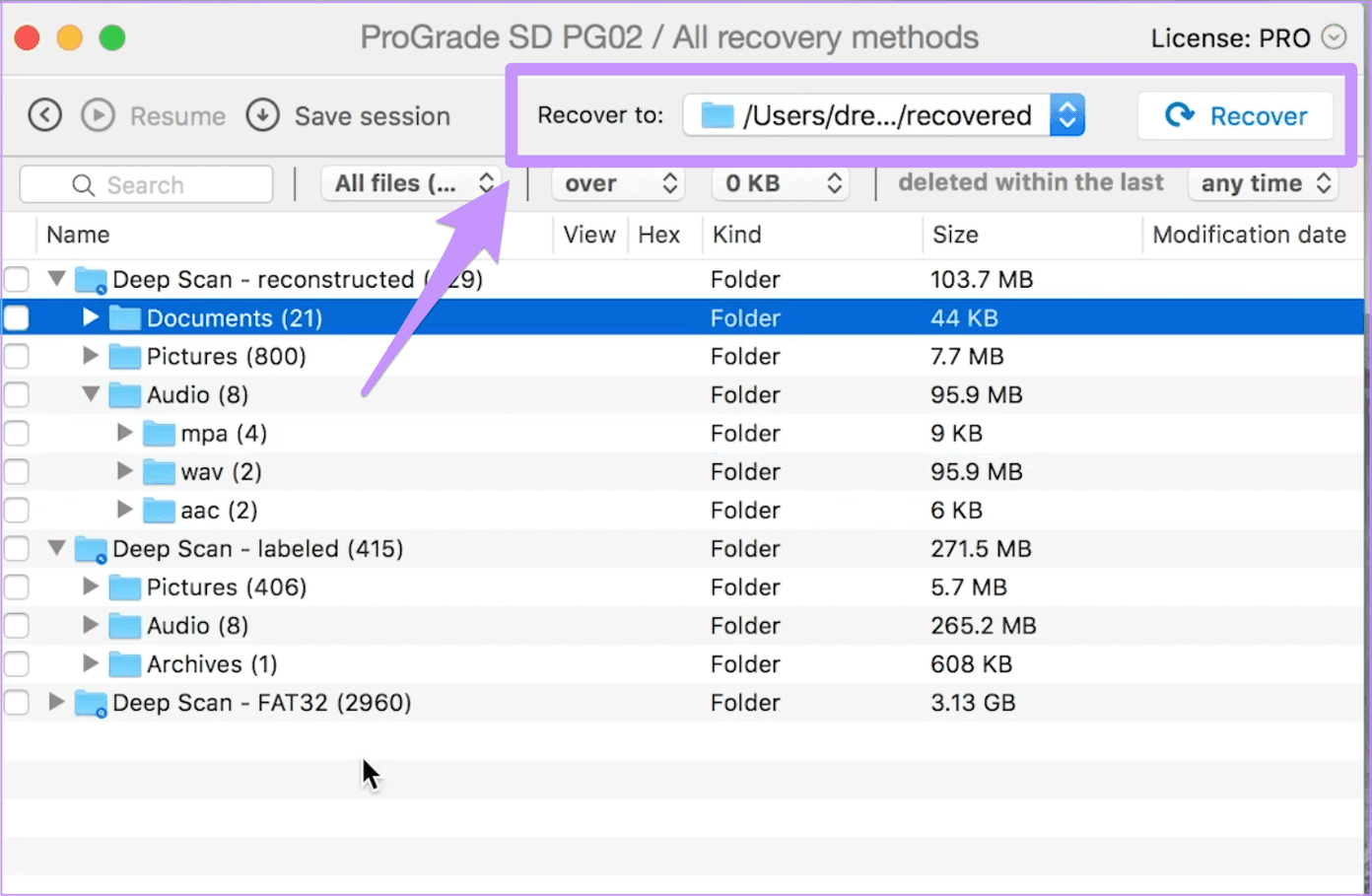Click the 608 KB size value
This screenshot has width=1372, height=896.
point(971,664)
